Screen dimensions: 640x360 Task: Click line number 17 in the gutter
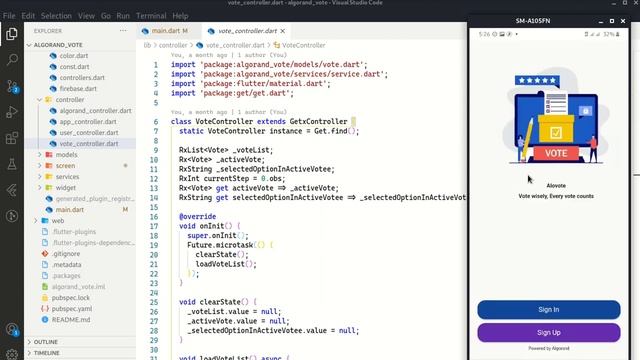click(x=154, y=227)
